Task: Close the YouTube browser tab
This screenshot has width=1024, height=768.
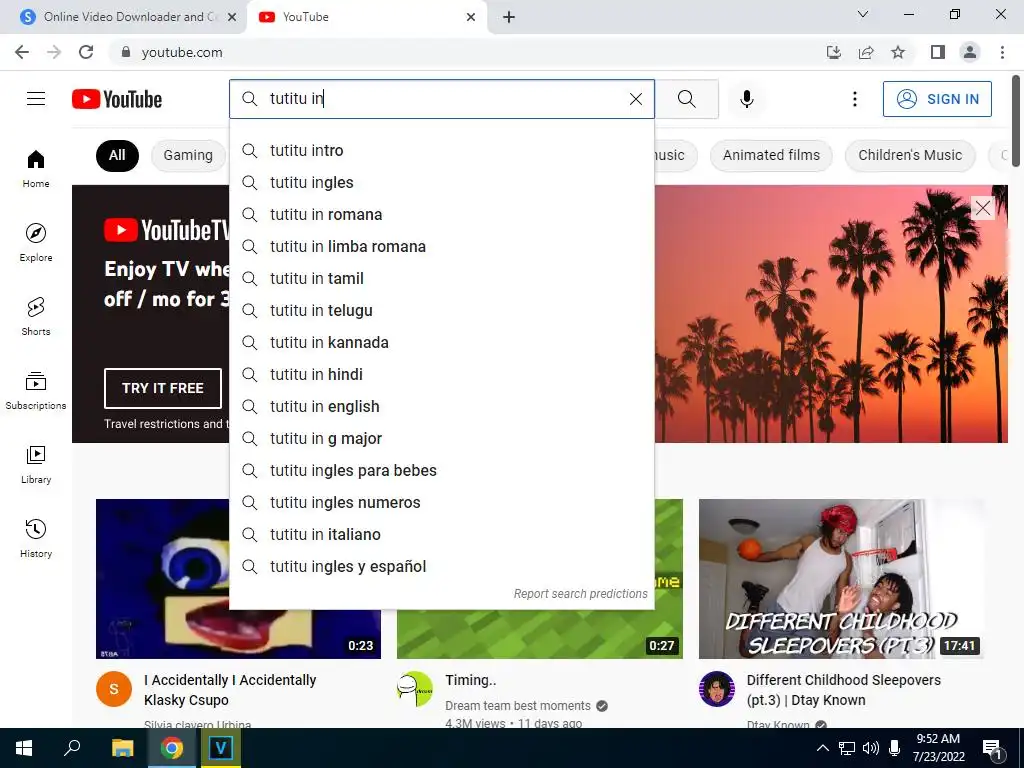Action: click(x=471, y=17)
